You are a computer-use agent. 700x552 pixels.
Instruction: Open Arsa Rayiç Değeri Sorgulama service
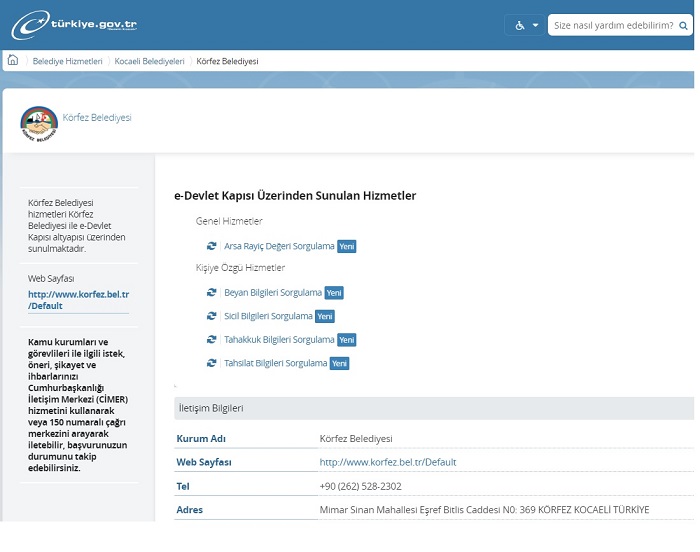279,246
